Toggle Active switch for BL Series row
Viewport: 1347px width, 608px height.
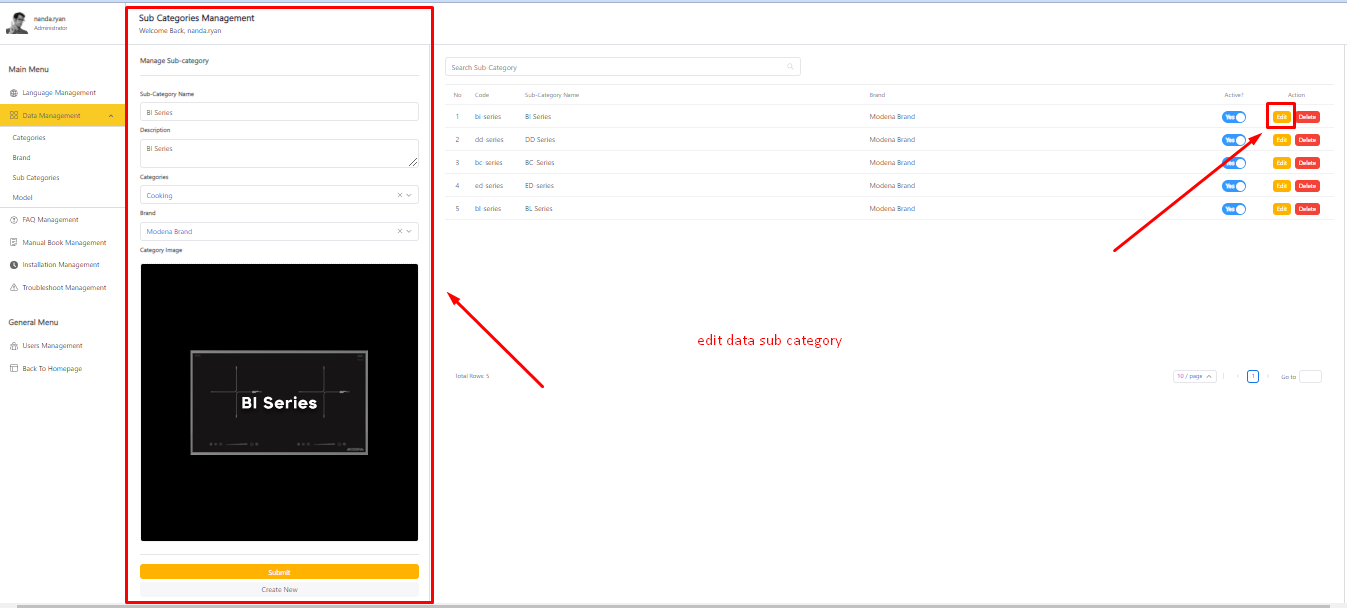pos(1234,209)
